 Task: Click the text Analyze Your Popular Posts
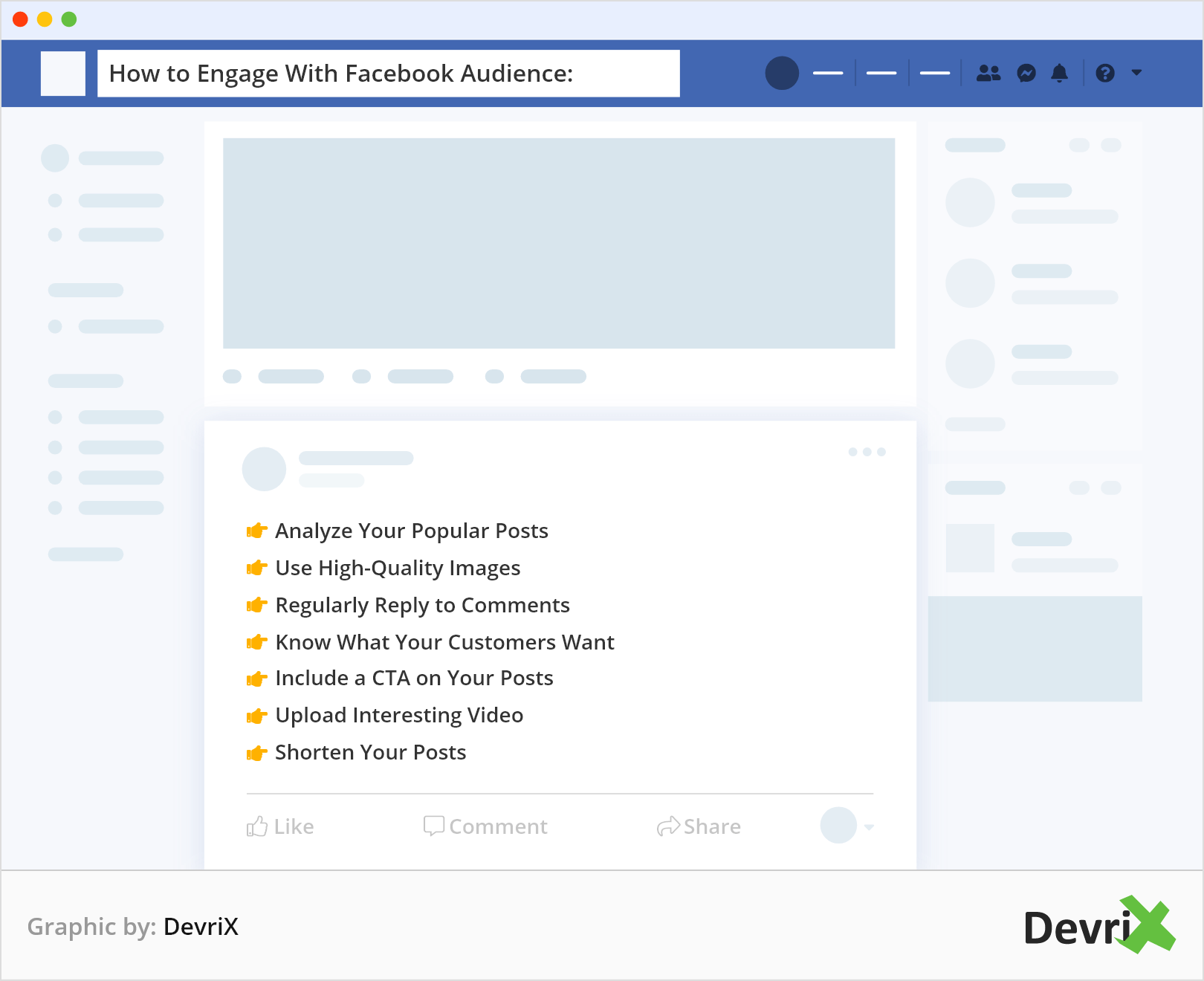[412, 531]
